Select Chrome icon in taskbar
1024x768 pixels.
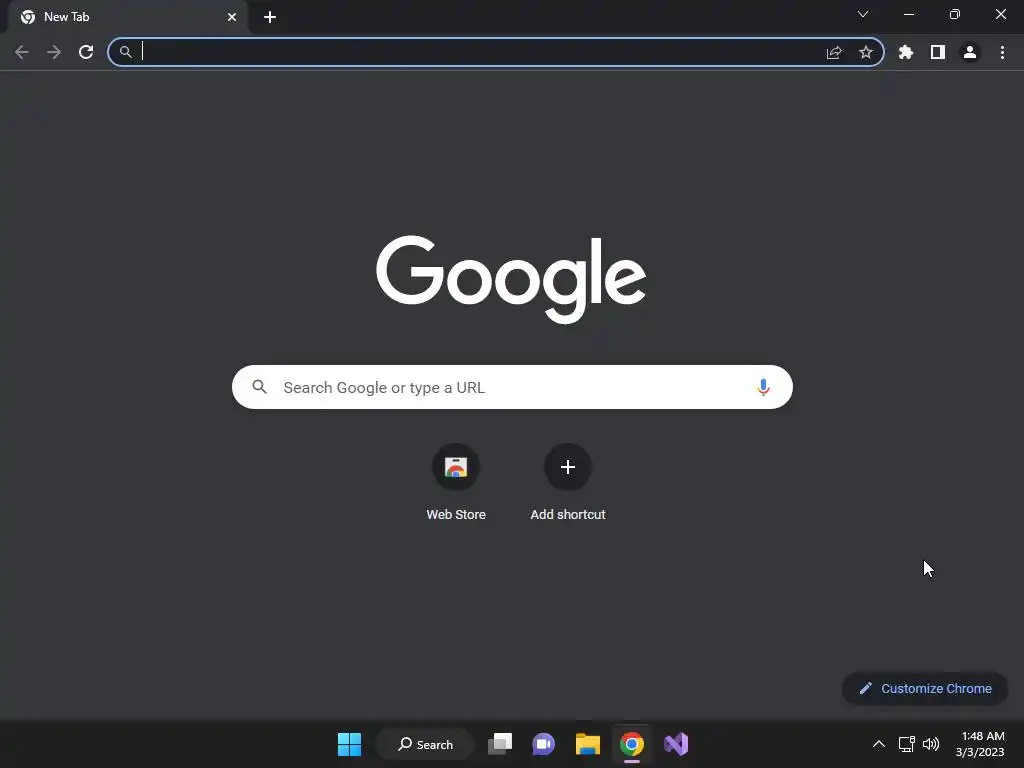[x=632, y=744]
